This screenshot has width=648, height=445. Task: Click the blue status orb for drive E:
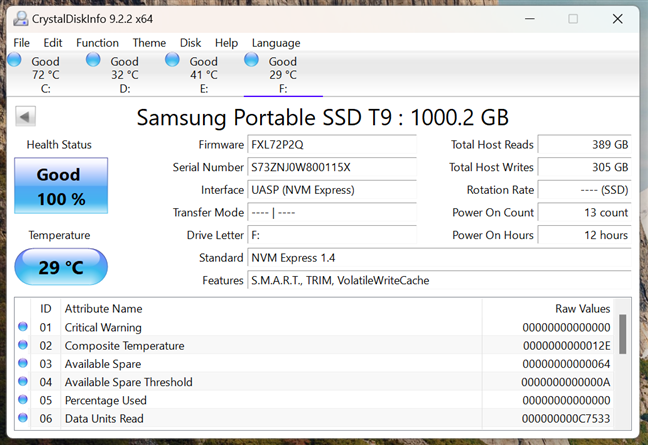pyautogui.click(x=172, y=60)
